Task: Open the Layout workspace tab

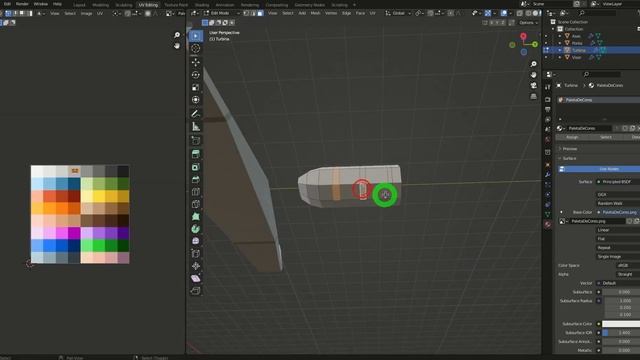Action: click(79, 5)
